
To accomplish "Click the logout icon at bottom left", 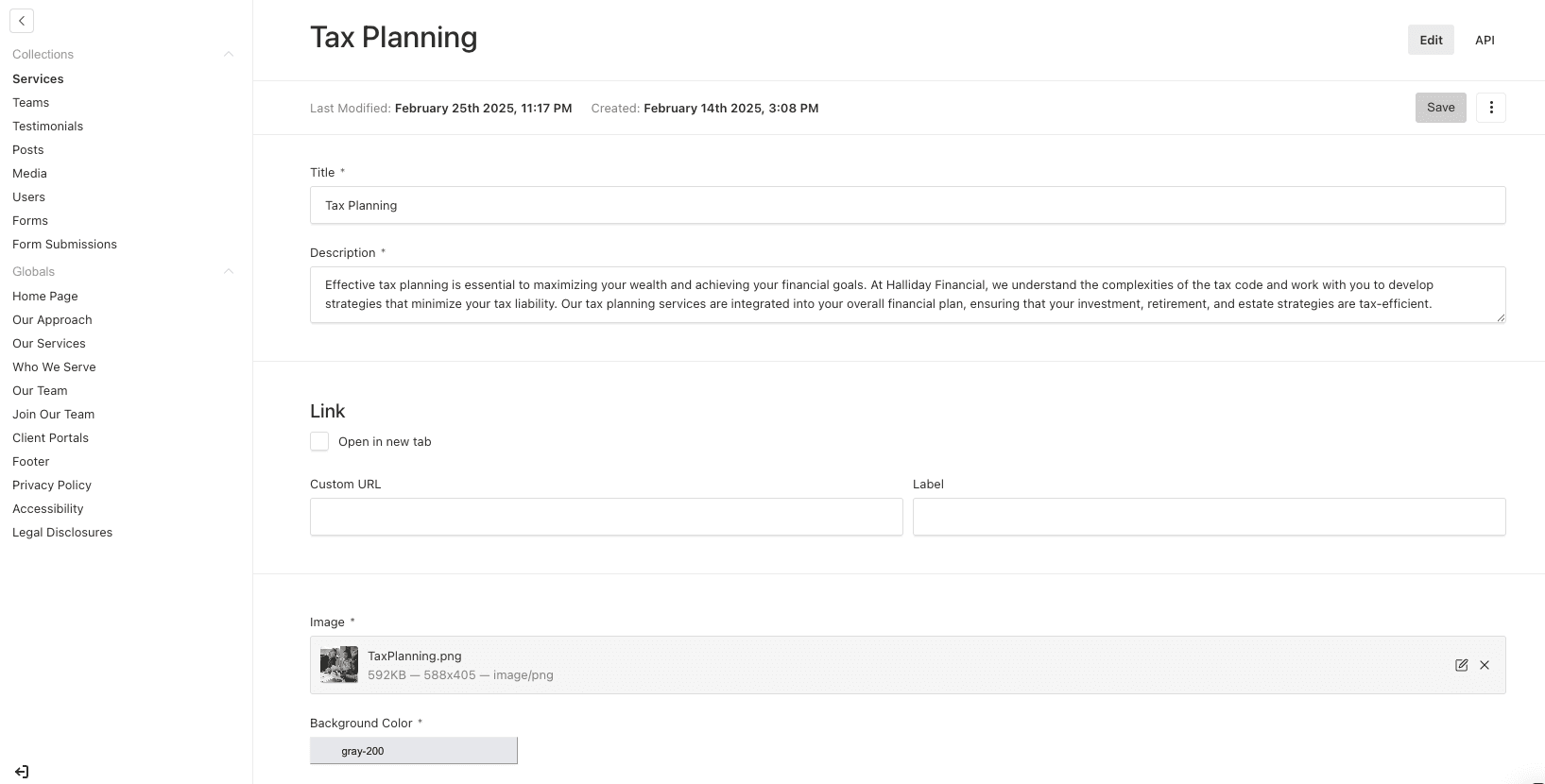I will (x=22, y=772).
